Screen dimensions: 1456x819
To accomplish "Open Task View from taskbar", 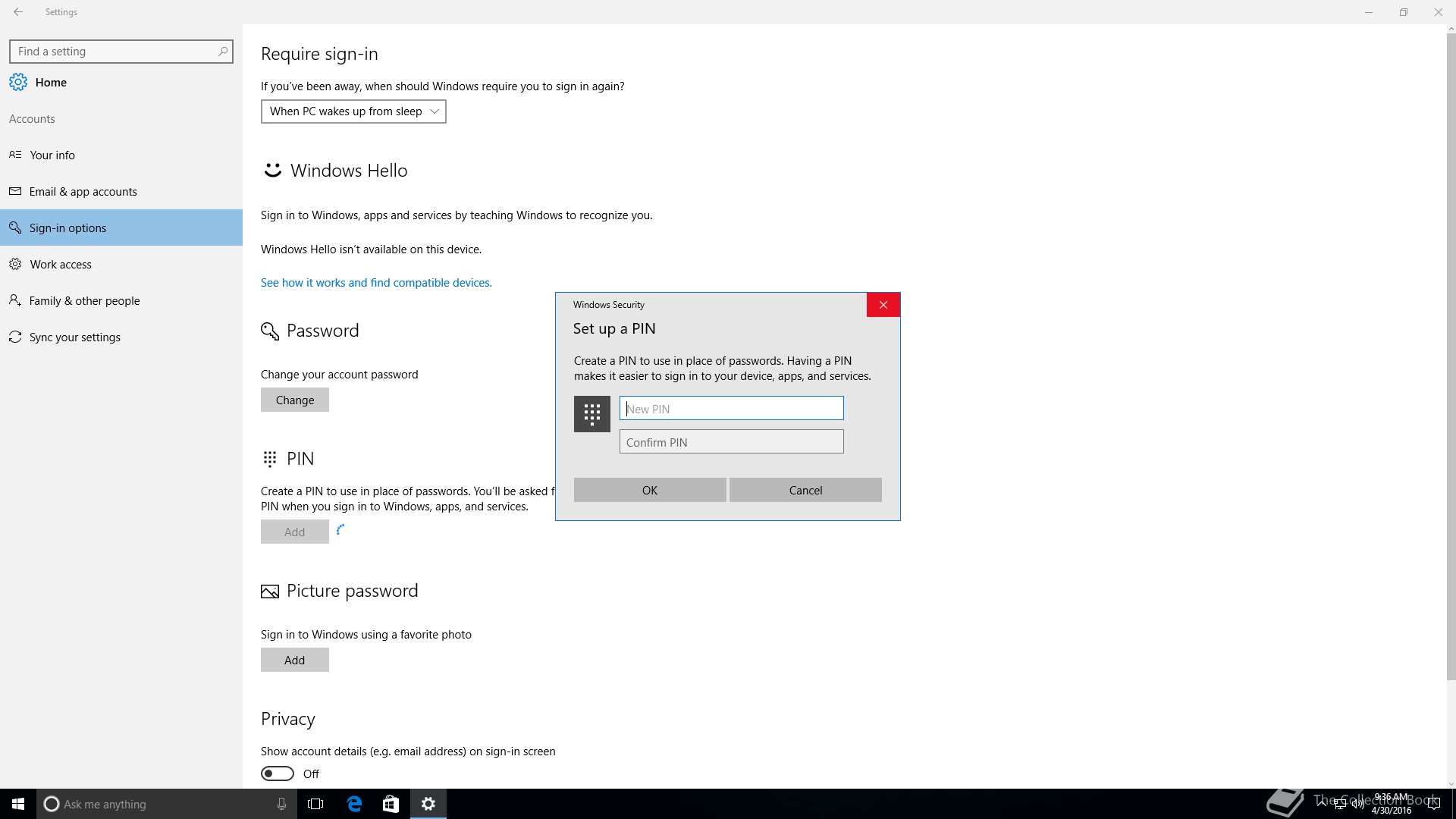I will [x=316, y=804].
